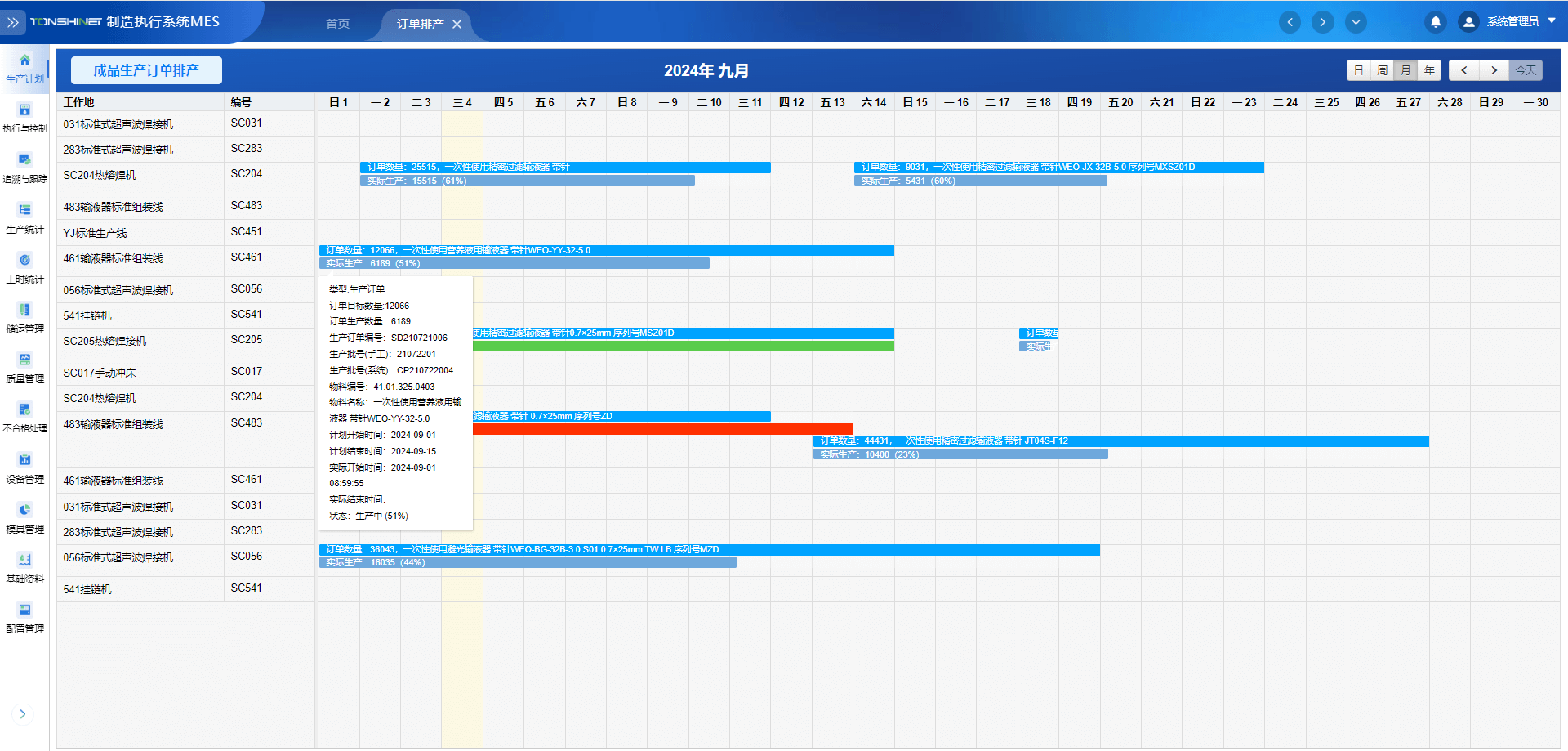Open the 模具管理 sidebar module
The width and height of the screenshot is (1568, 751).
(24, 518)
